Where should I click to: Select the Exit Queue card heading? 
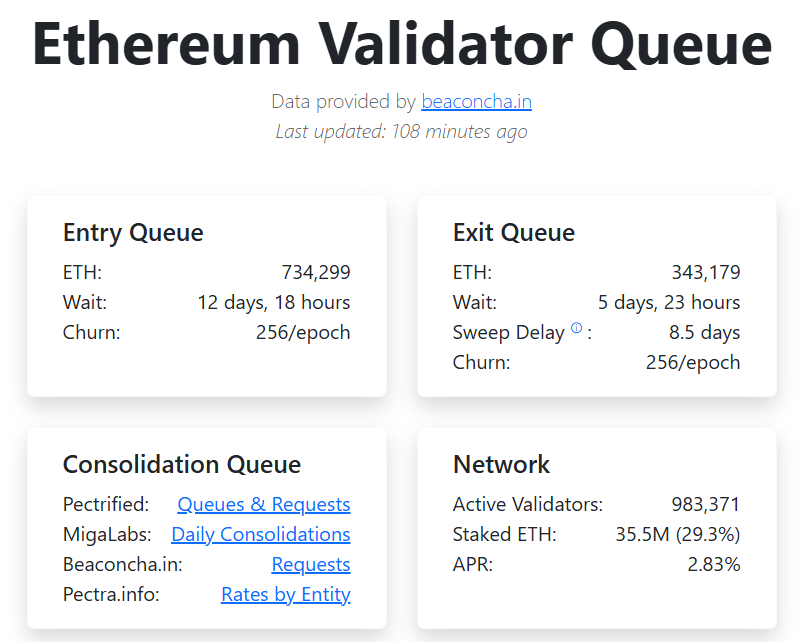tap(514, 233)
